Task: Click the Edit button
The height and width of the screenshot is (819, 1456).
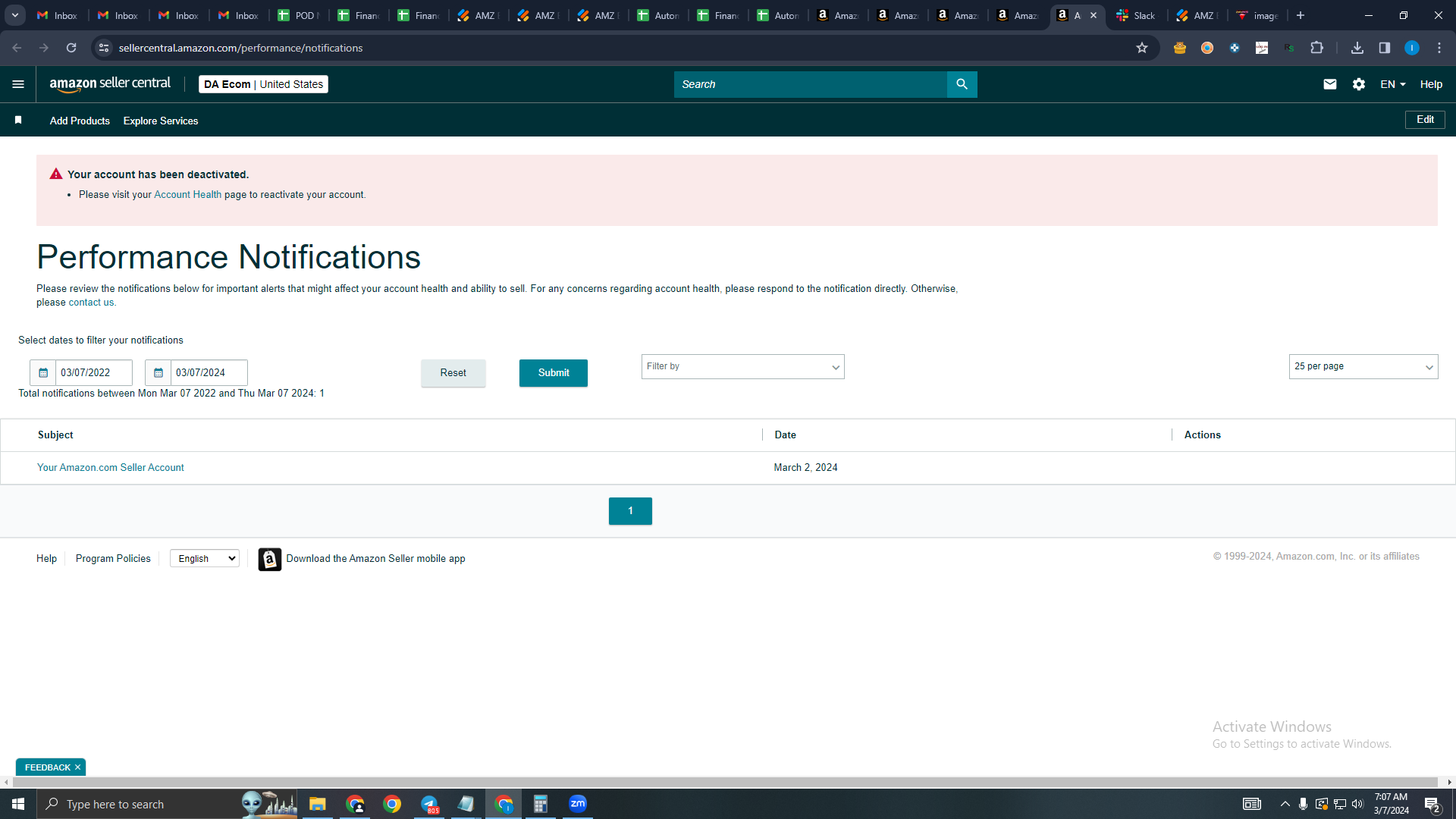Action: (1425, 120)
